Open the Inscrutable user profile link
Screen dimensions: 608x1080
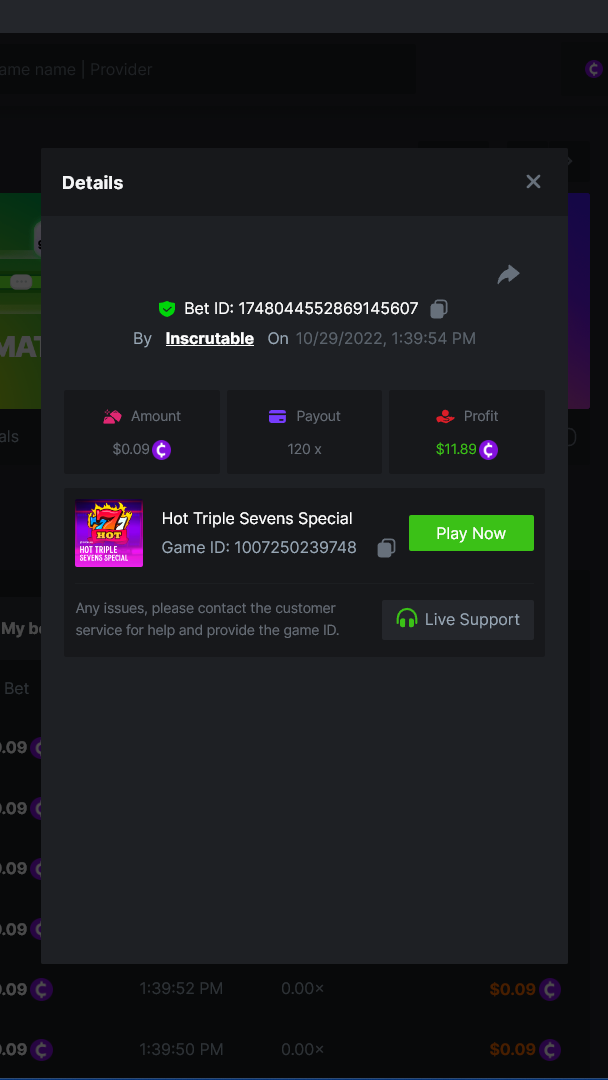[x=209, y=339]
